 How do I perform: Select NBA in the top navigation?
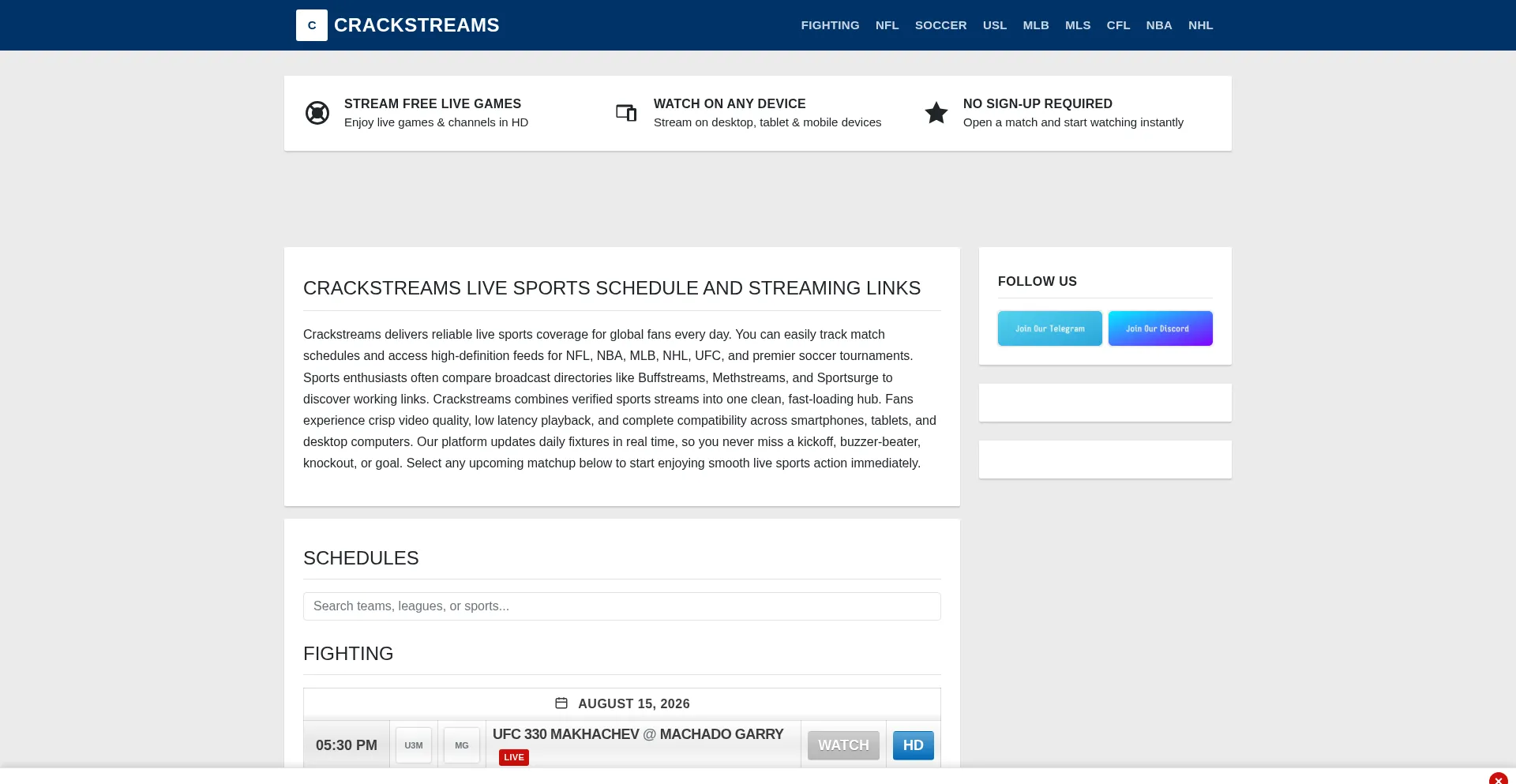[1159, 25]
